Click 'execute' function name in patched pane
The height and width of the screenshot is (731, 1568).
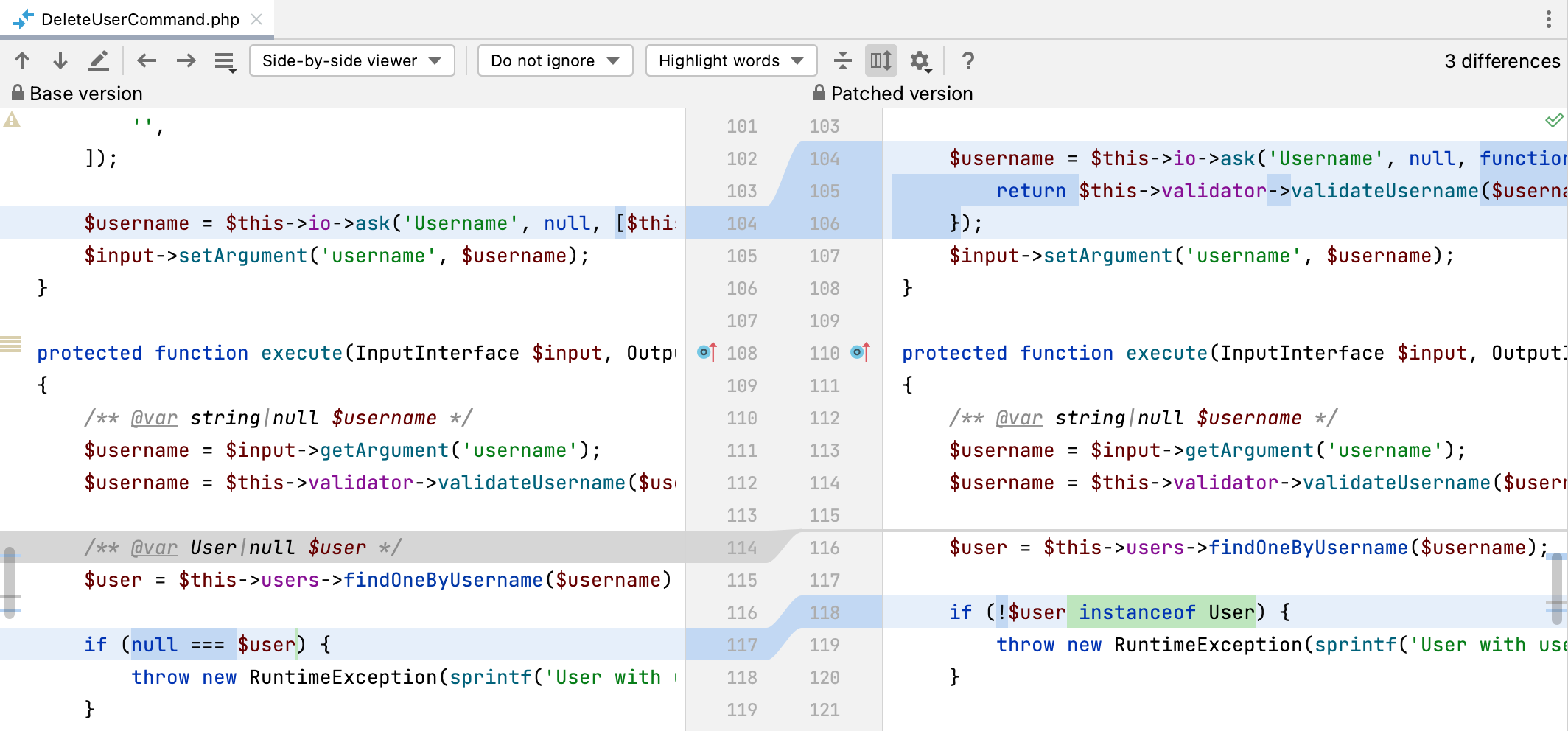(1166, 353)
